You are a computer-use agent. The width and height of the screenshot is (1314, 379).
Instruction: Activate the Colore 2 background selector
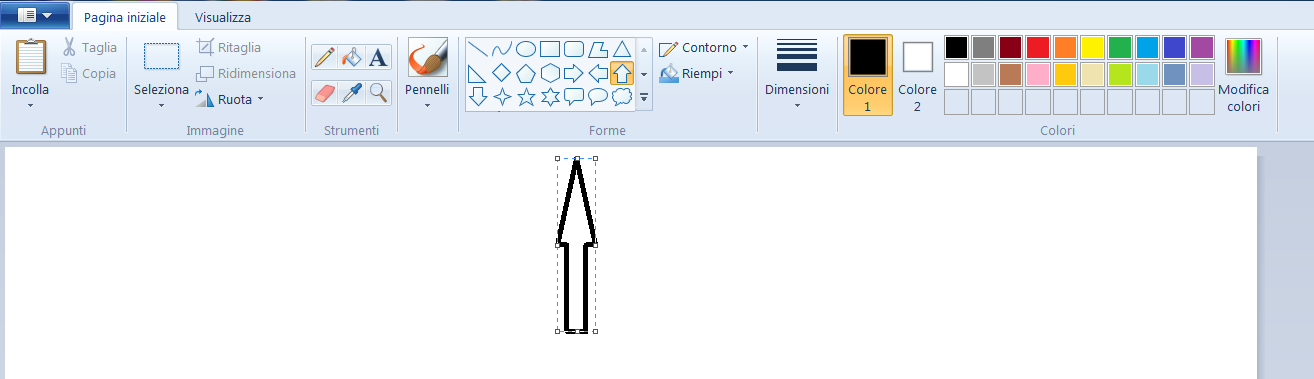pos(917,76)
